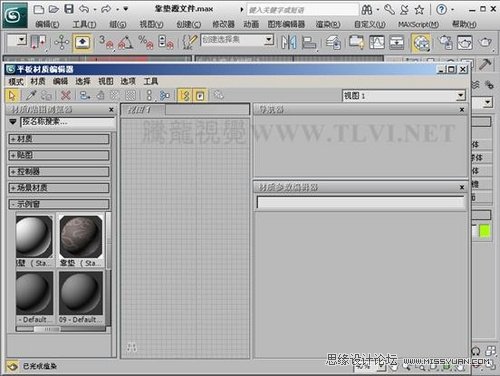The image size is (500, 376).
Task: Toggle Percent Snap in main toolbar
Action: pos(146,42)
